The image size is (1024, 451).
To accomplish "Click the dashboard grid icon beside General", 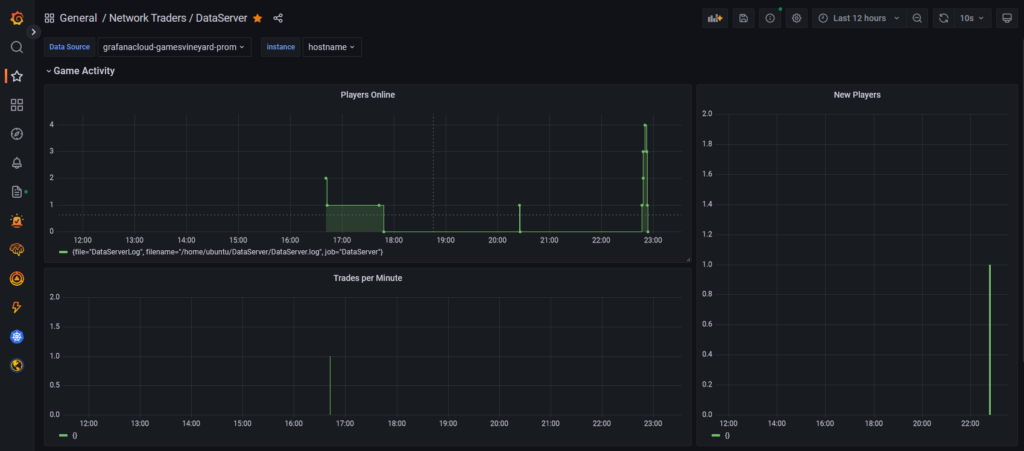I will [50, 18].
